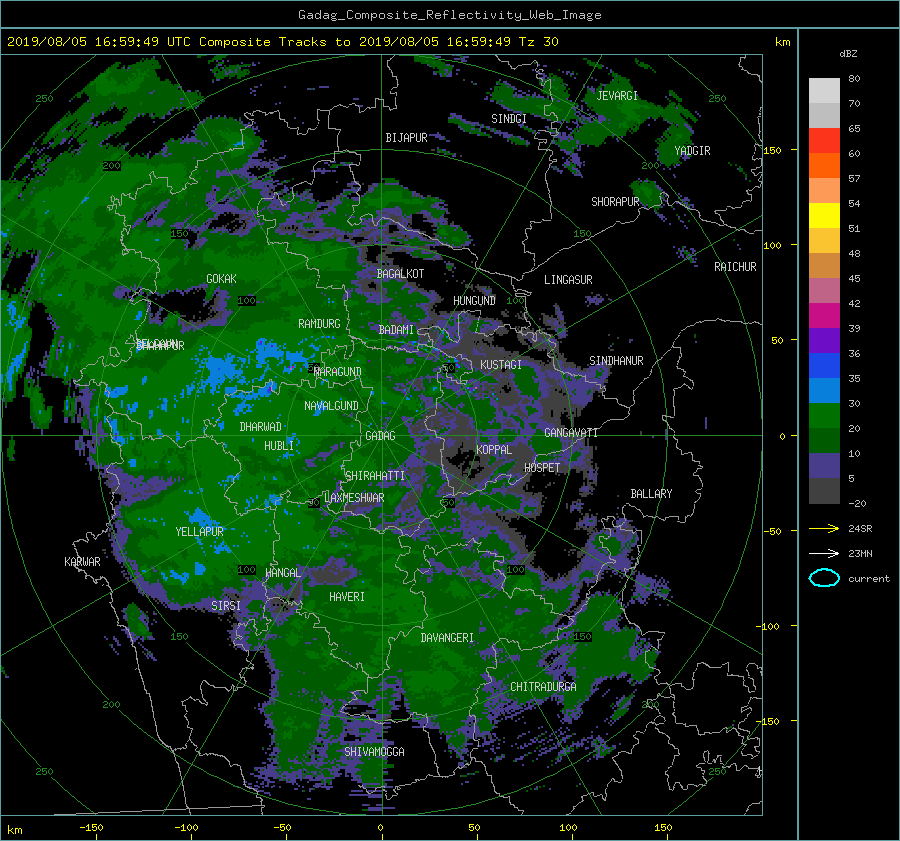The width and height of the screenshot is (900, 841).
Task: Select the bright green 30 dBZ swatch
Action: pyautogui.click(x=824, y=415)
